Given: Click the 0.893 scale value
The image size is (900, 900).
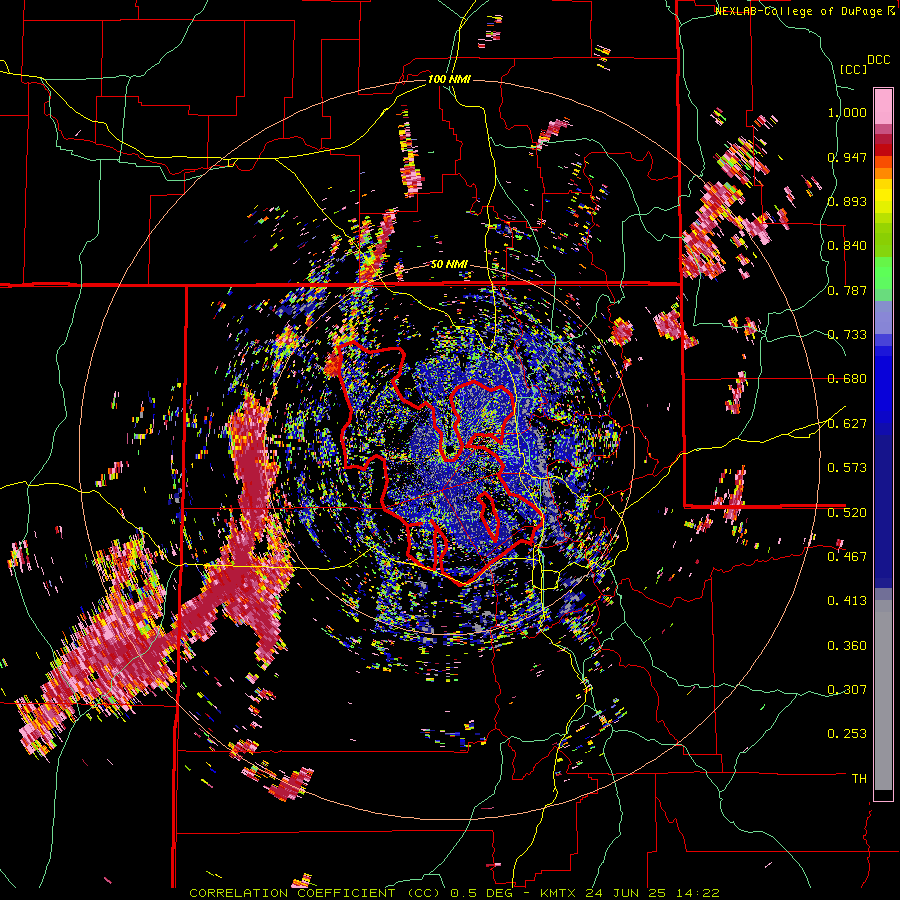Looking at the screenshot, I should pyautogui.click(x=847, y=201).
